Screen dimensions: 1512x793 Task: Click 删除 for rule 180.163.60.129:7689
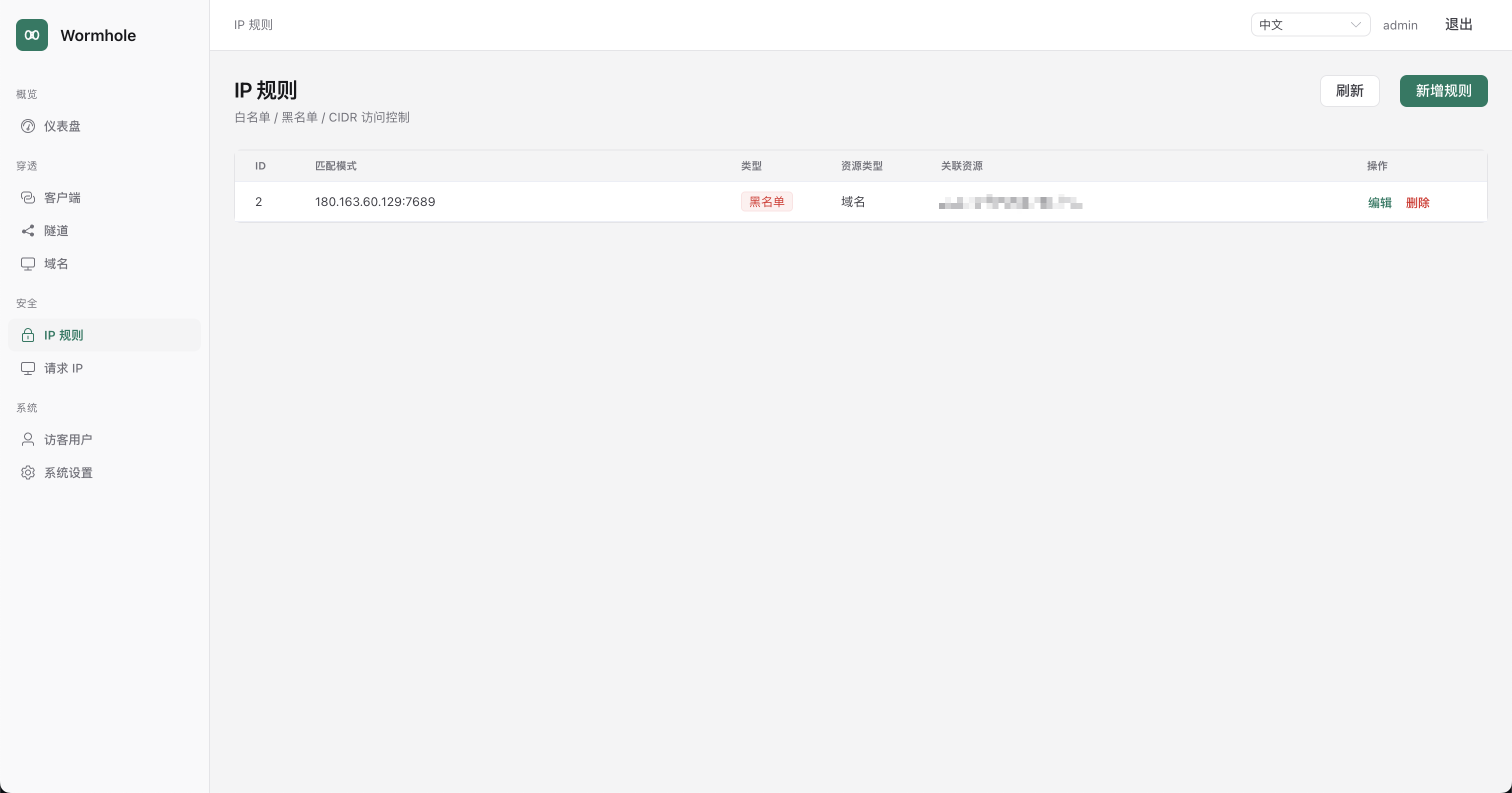tap(1417, 202)
